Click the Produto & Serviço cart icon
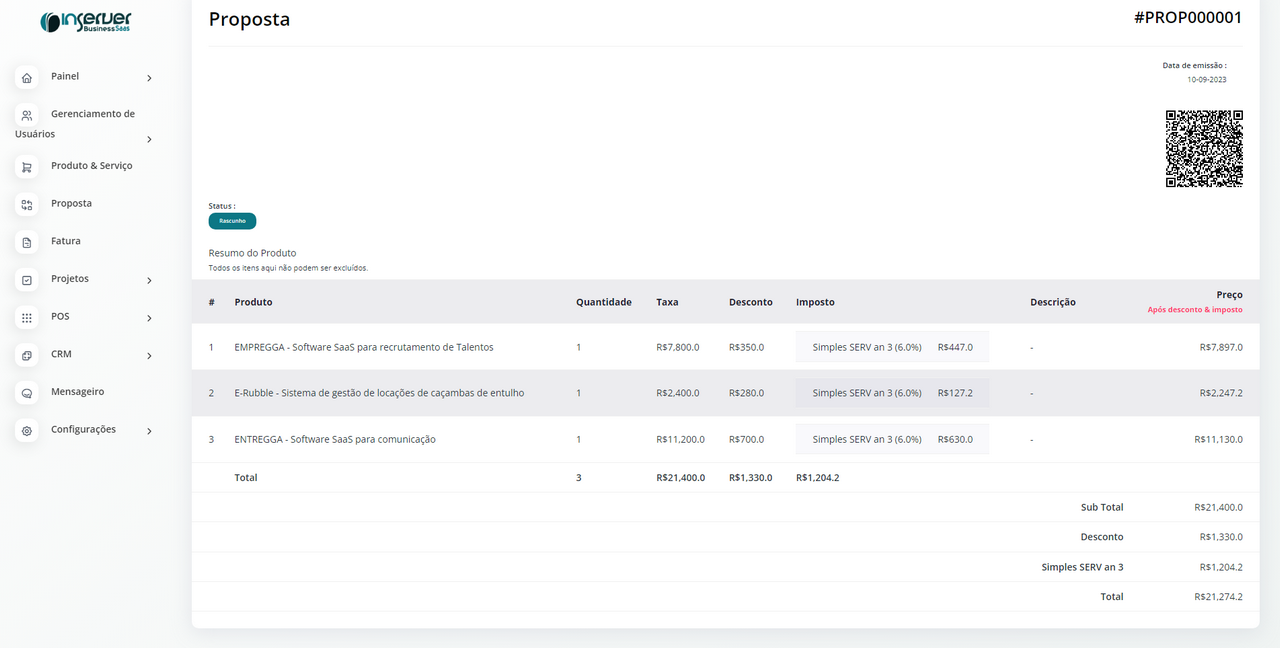Screen dimensions: 1280x648 click(x=27, y=167)
